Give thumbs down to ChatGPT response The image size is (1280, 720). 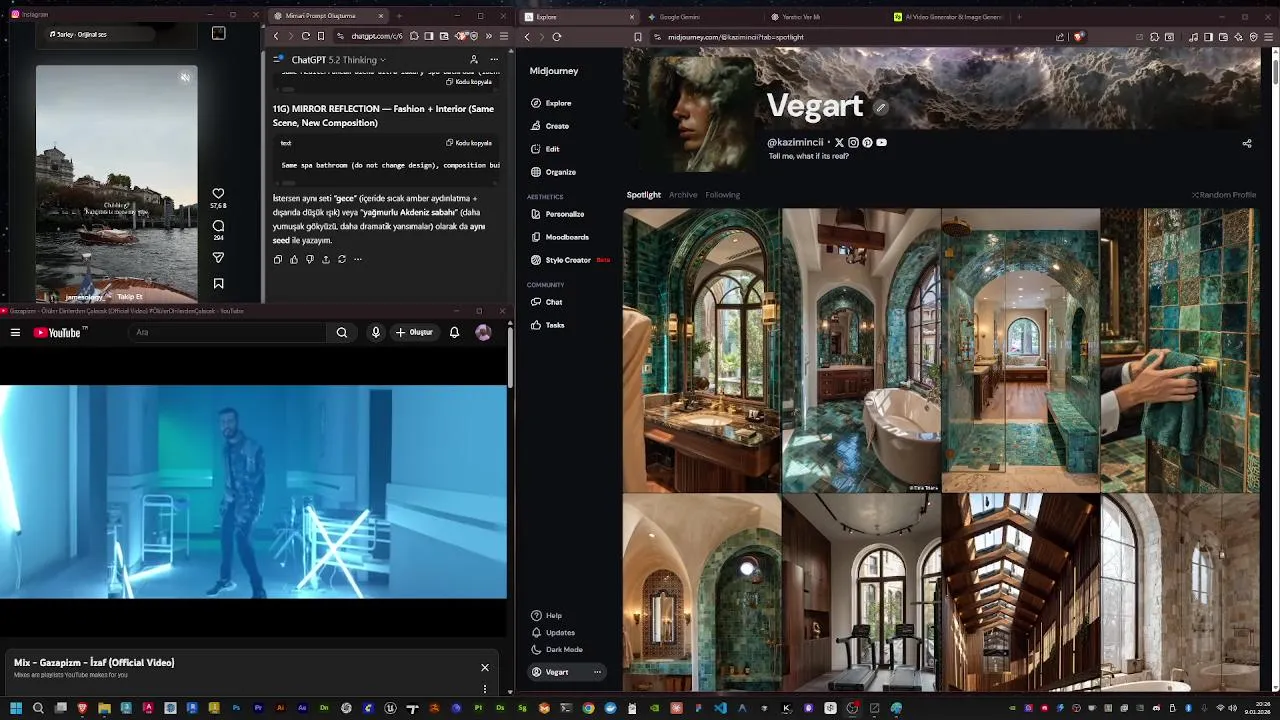point(310,259)
